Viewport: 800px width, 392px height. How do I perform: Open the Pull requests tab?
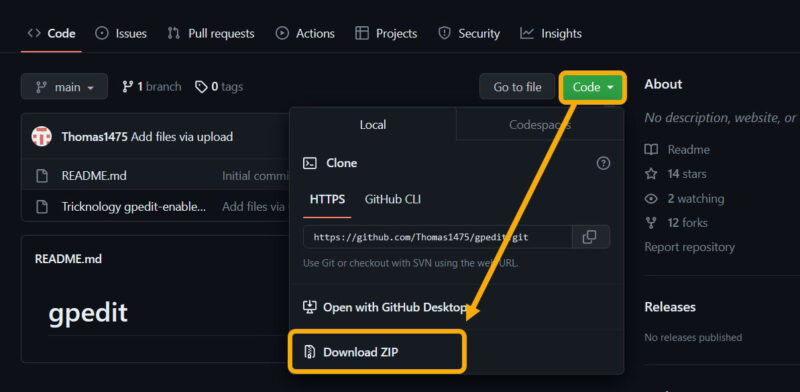(211, 34)
